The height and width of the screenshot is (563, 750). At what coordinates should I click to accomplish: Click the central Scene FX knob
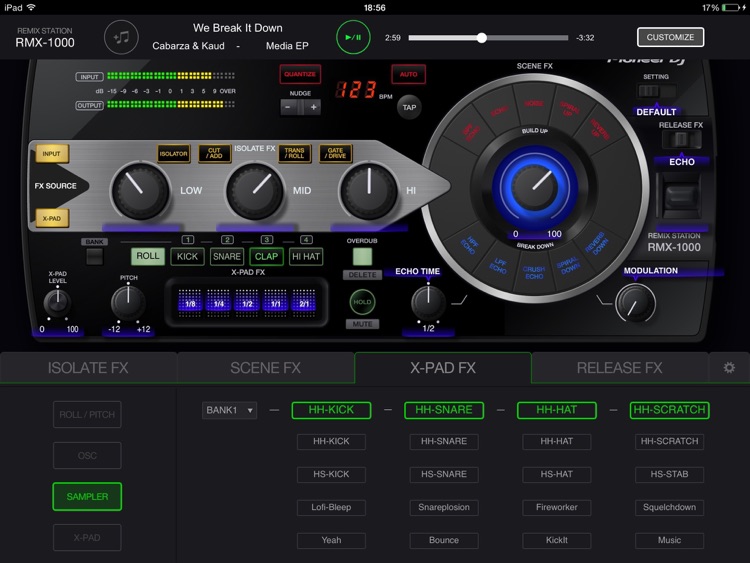(x=535, y=187)
